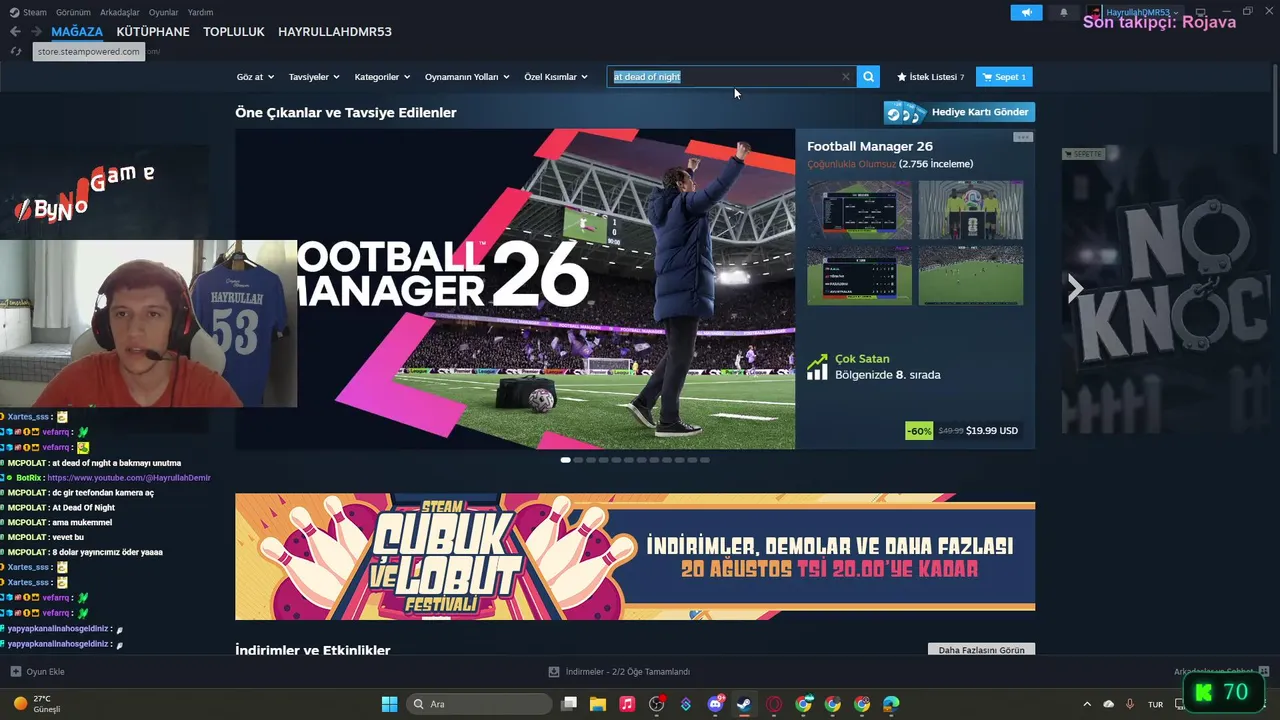Switch to the MAĞAZA tab
This screenshot has width=1280, height=720.
tap(77, 32)
